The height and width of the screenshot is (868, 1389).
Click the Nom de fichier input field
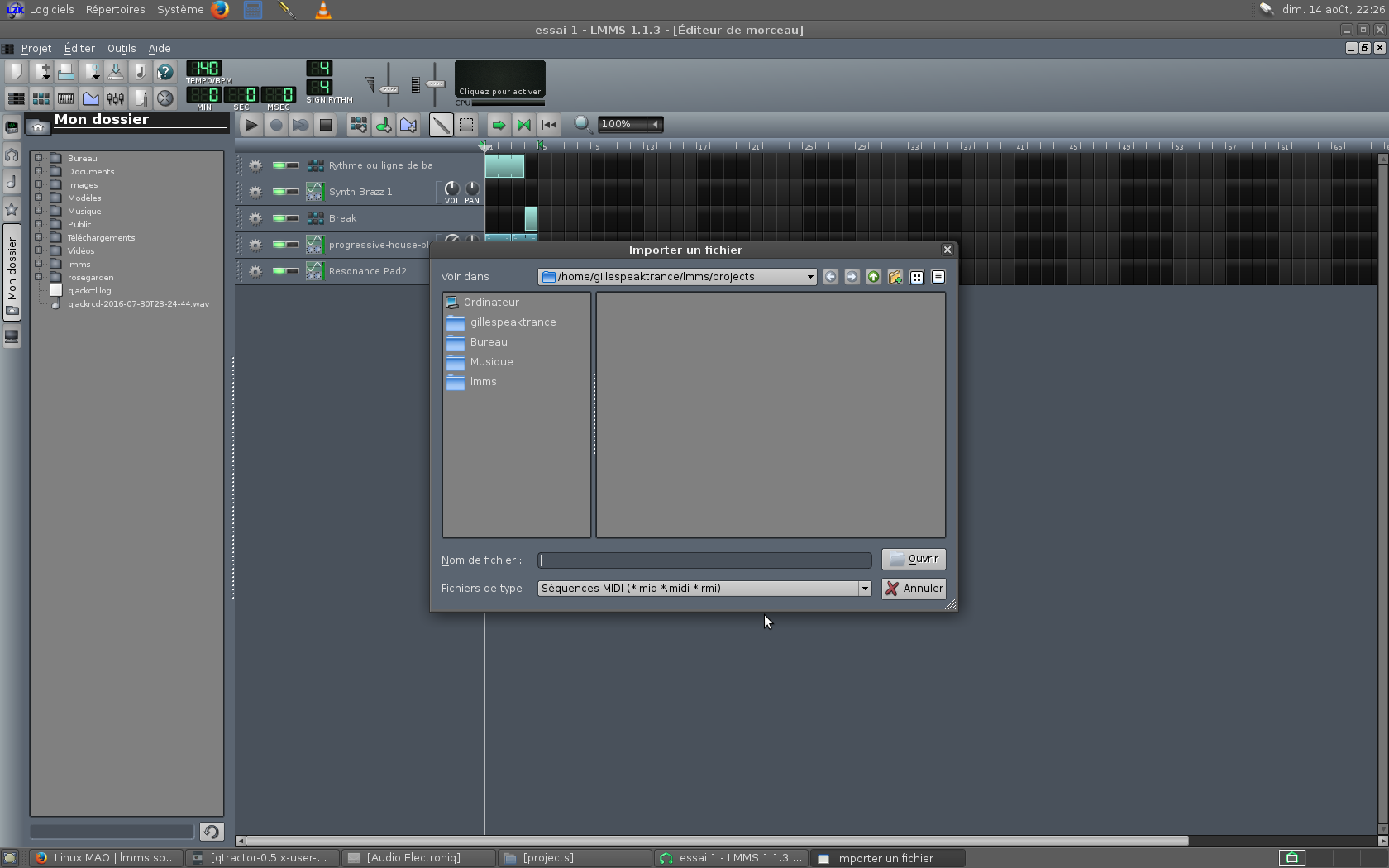tap(704, 560)
